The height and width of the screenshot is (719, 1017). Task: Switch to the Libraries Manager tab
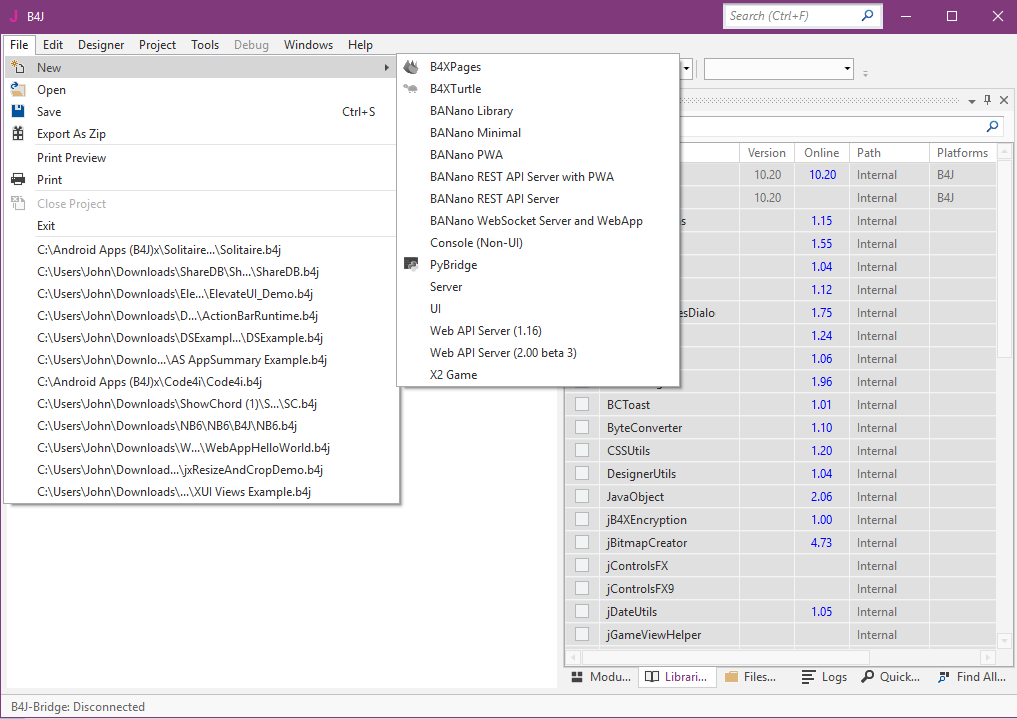[677, 677]
